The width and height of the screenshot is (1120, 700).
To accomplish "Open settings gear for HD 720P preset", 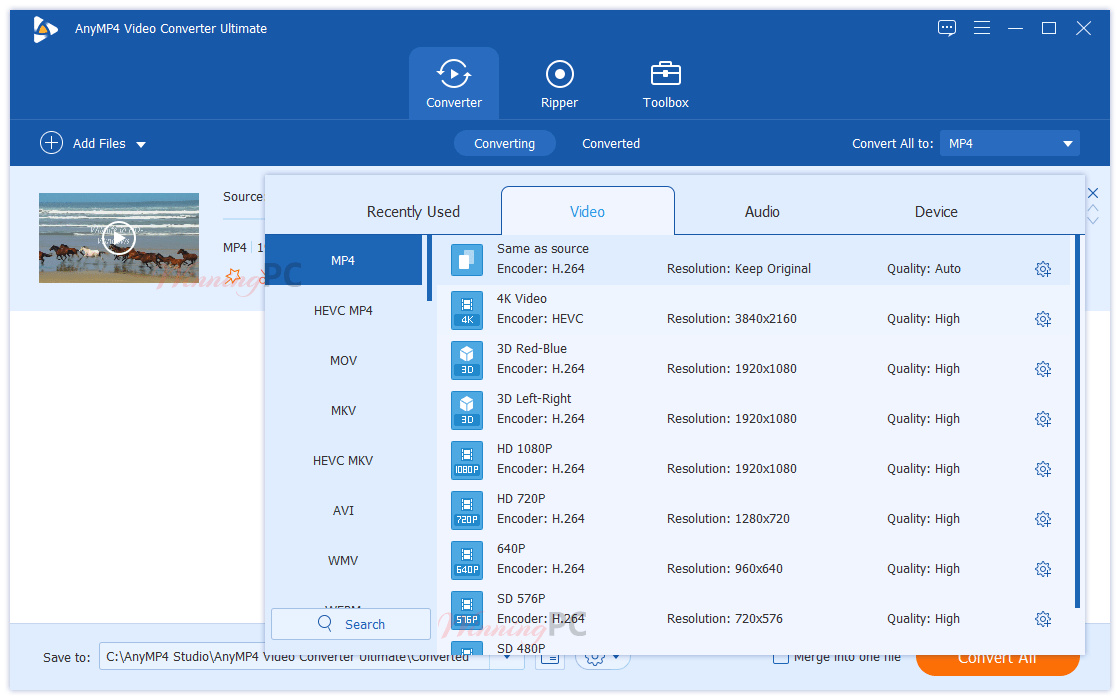I will coord(1043,518).
